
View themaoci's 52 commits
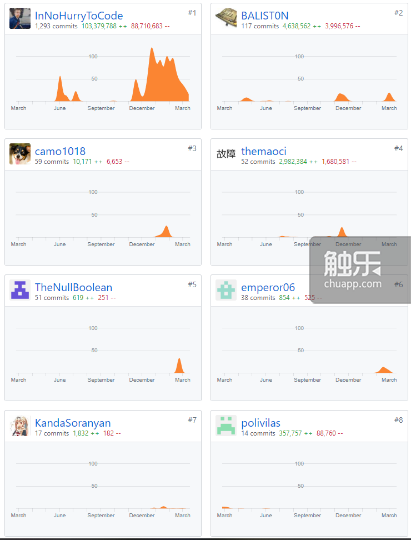(x=258, y=162)
